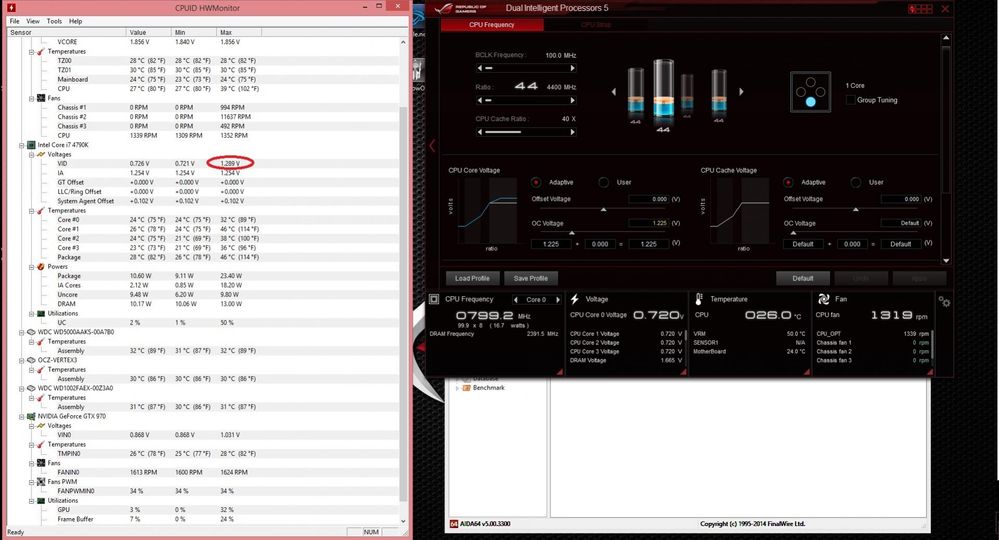
Task: Click the expand corner arrow of the Voltage panel
Action: tap(683, 372)
